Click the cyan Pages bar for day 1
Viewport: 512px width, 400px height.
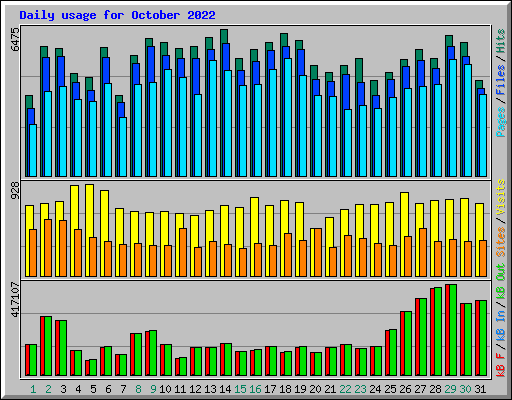coord(33,150)
